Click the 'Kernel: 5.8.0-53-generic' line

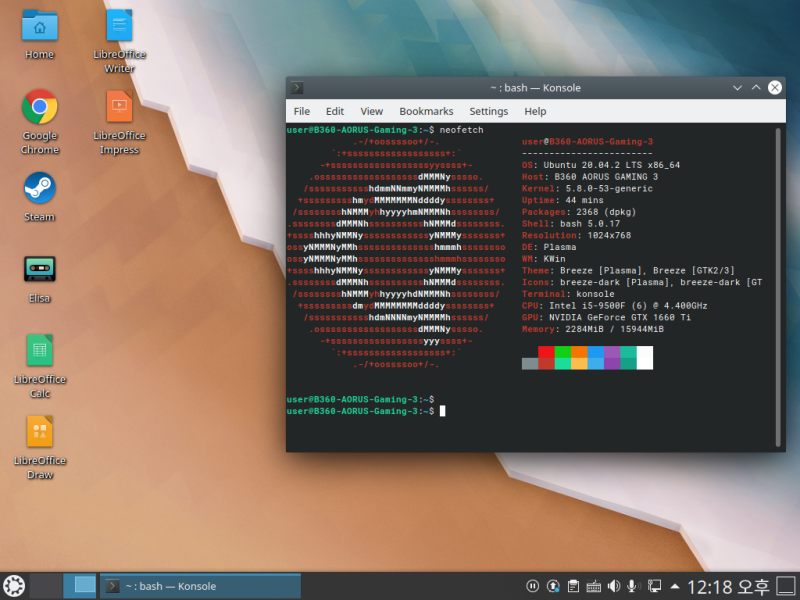point(587,188)
